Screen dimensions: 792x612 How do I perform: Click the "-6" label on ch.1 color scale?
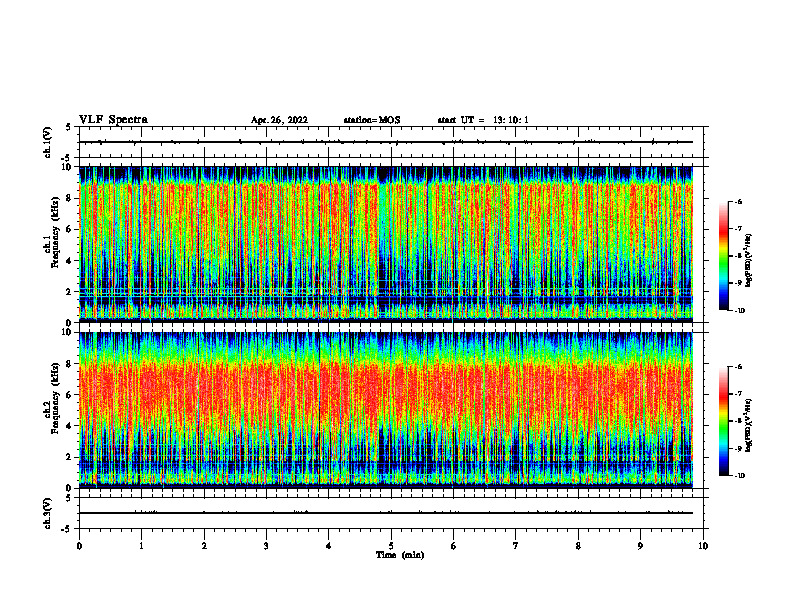[x=738, y=202]
